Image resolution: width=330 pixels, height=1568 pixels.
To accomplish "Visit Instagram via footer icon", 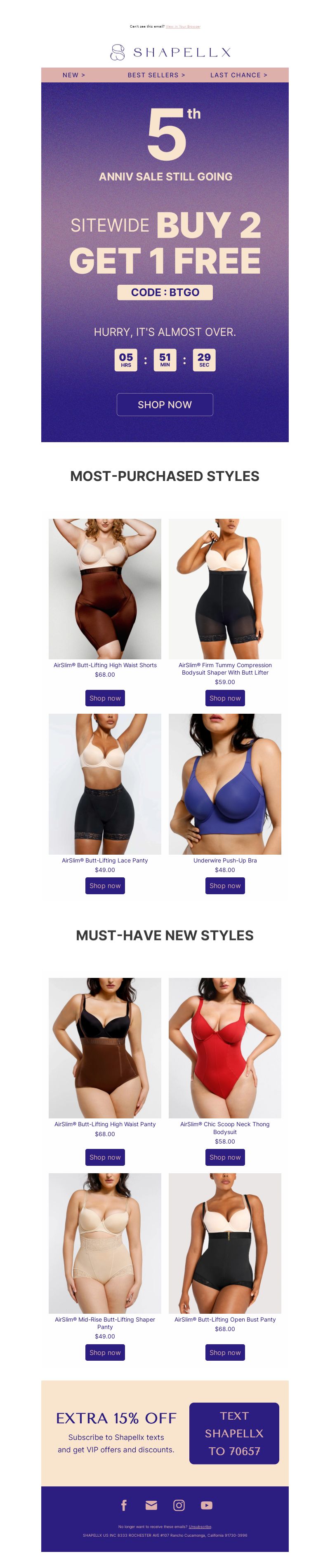I will [179, 1505].
